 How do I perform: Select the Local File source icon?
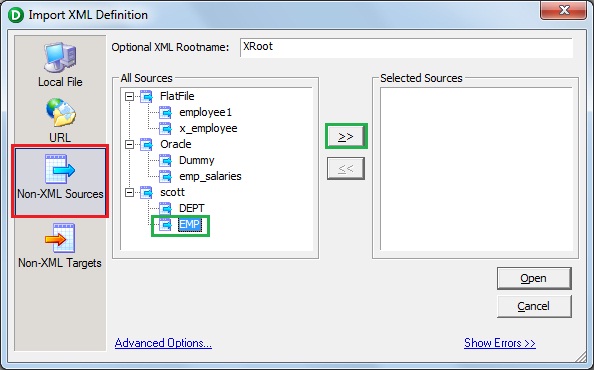60,57
